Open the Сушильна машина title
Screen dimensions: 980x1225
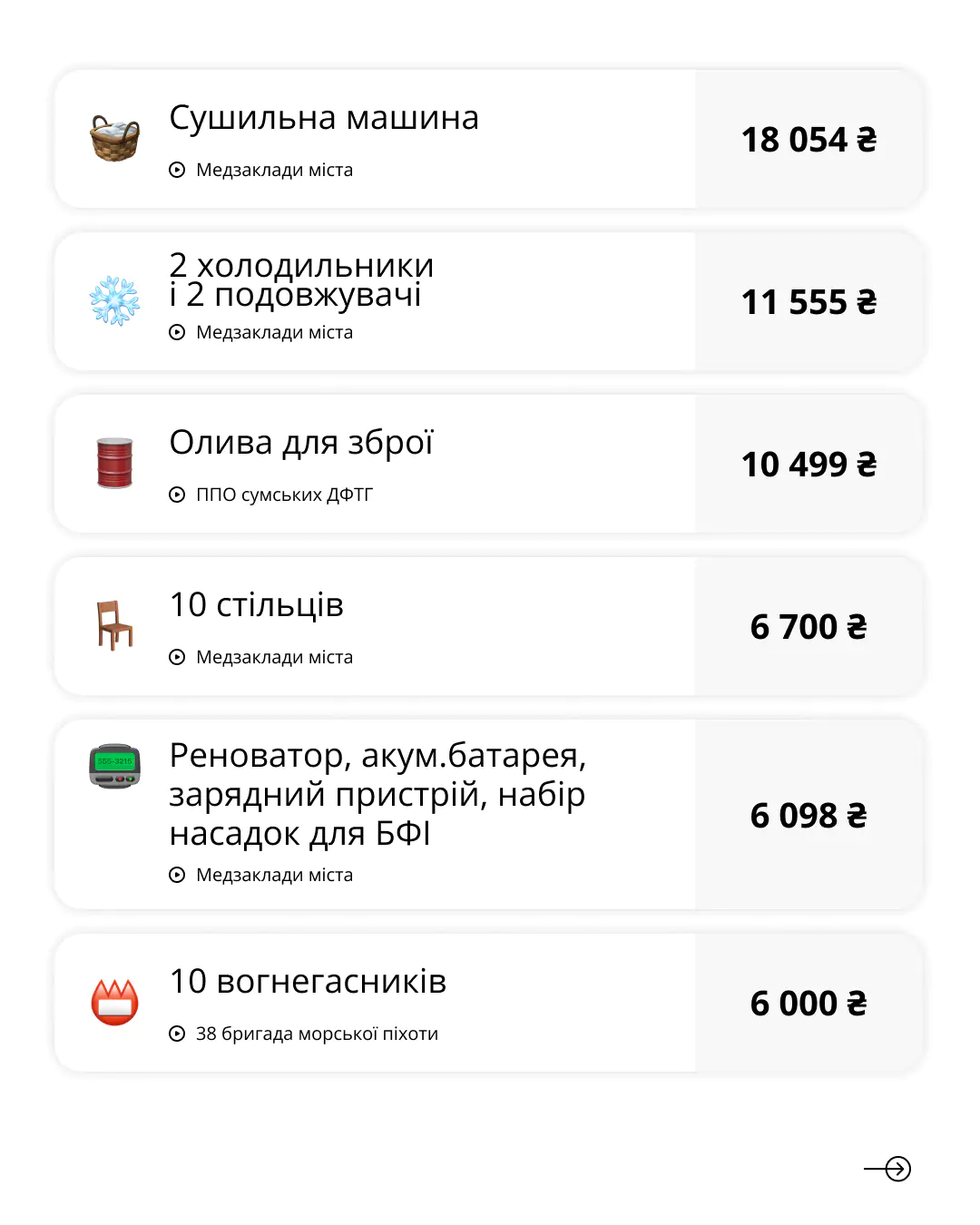coord(324,118)
